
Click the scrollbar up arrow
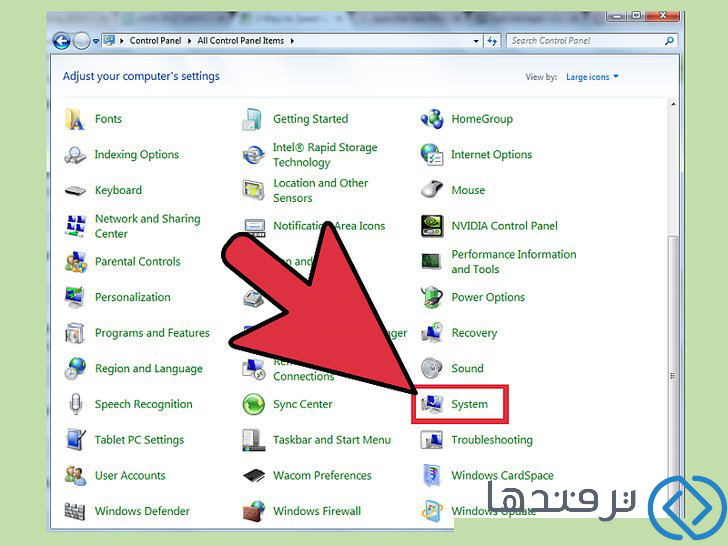tap(673, 104)
